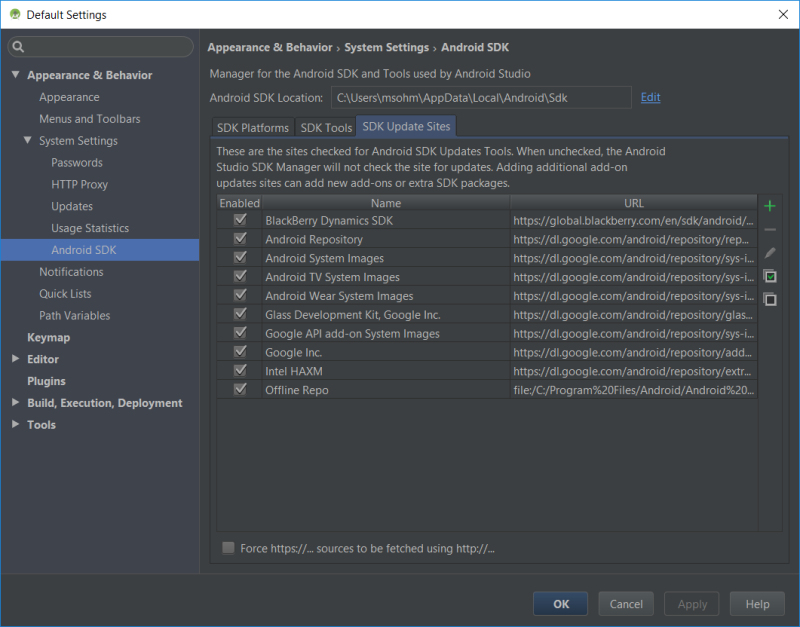The height and width of the screenshot is (627, 800).
Task: Click the Android Studio icon in title bar
Action: click(x=15, y=14)
